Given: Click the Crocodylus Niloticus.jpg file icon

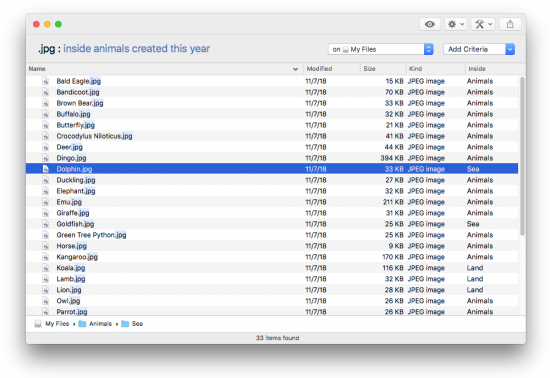Looking at the screenshot, I should [46, 136].
